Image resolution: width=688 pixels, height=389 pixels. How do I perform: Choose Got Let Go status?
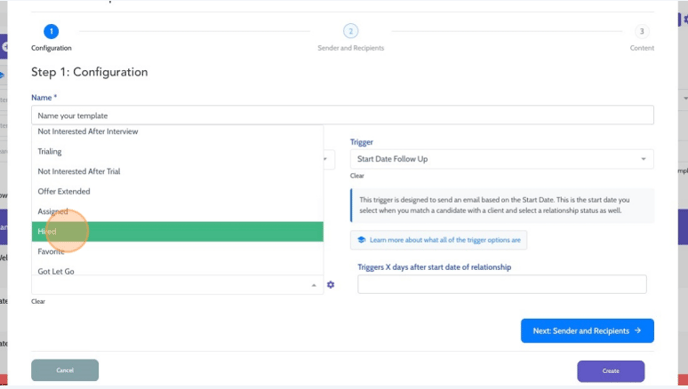point(177,271)
